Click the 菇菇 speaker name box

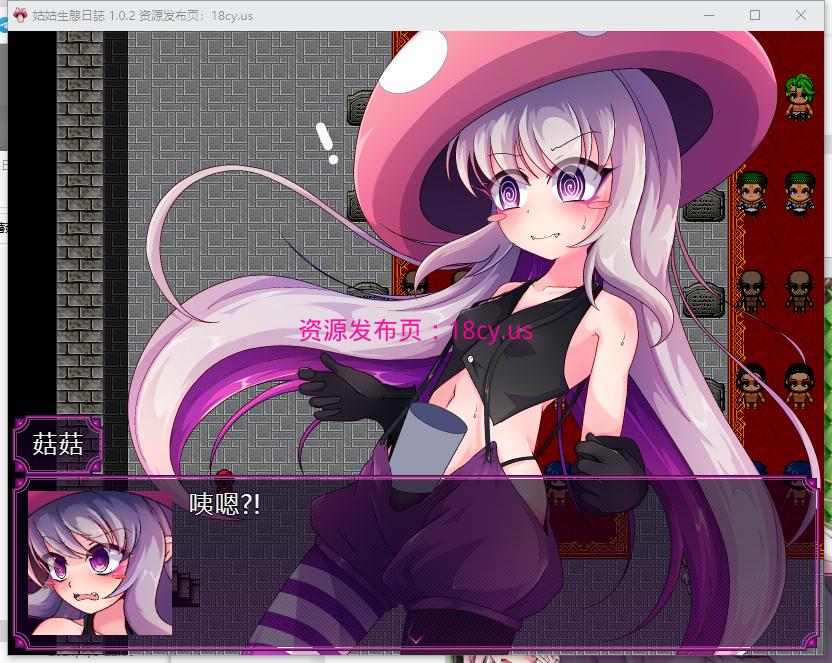point(58,444)
